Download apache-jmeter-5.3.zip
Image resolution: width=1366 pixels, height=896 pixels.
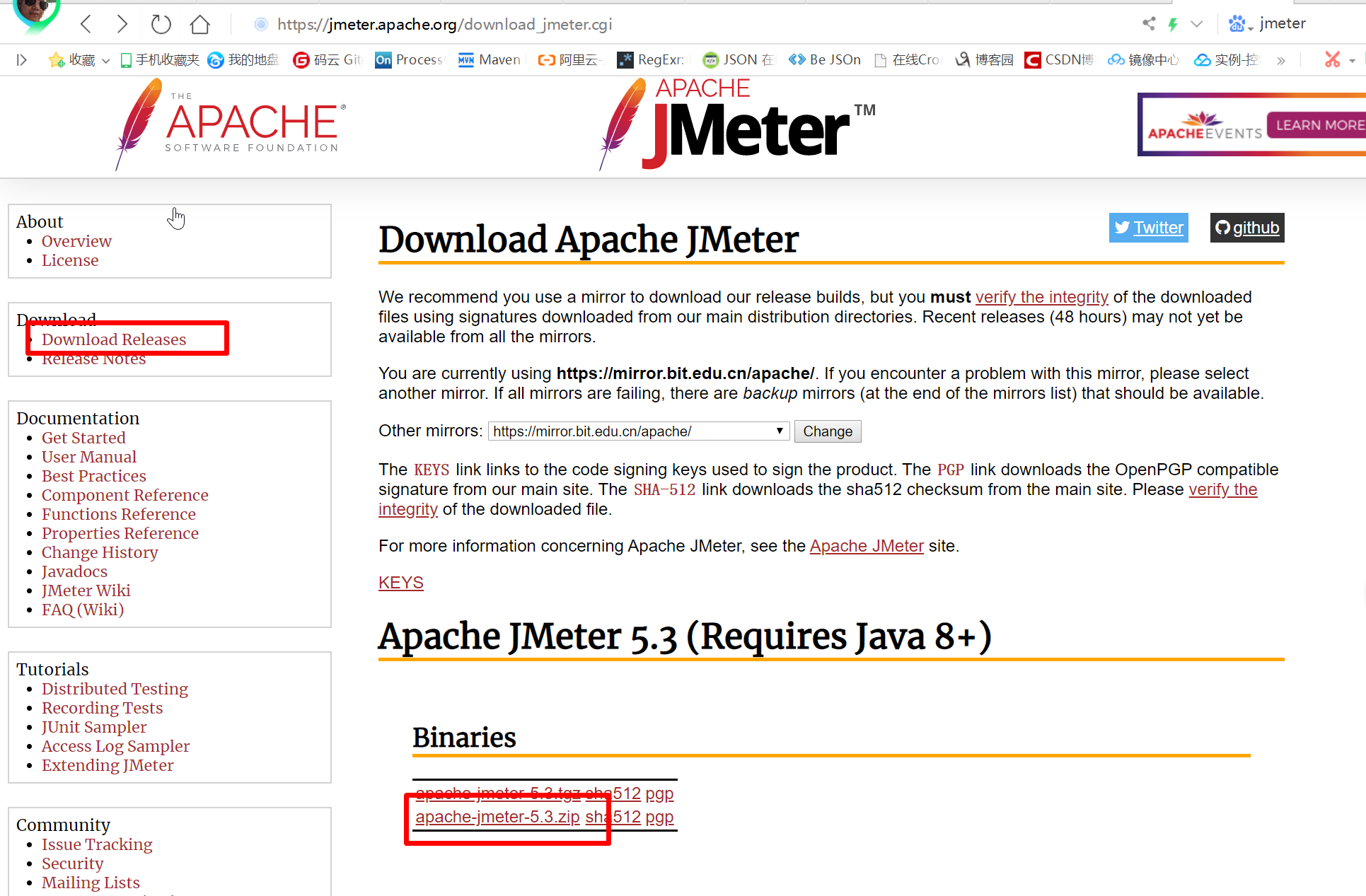point(497,817)
